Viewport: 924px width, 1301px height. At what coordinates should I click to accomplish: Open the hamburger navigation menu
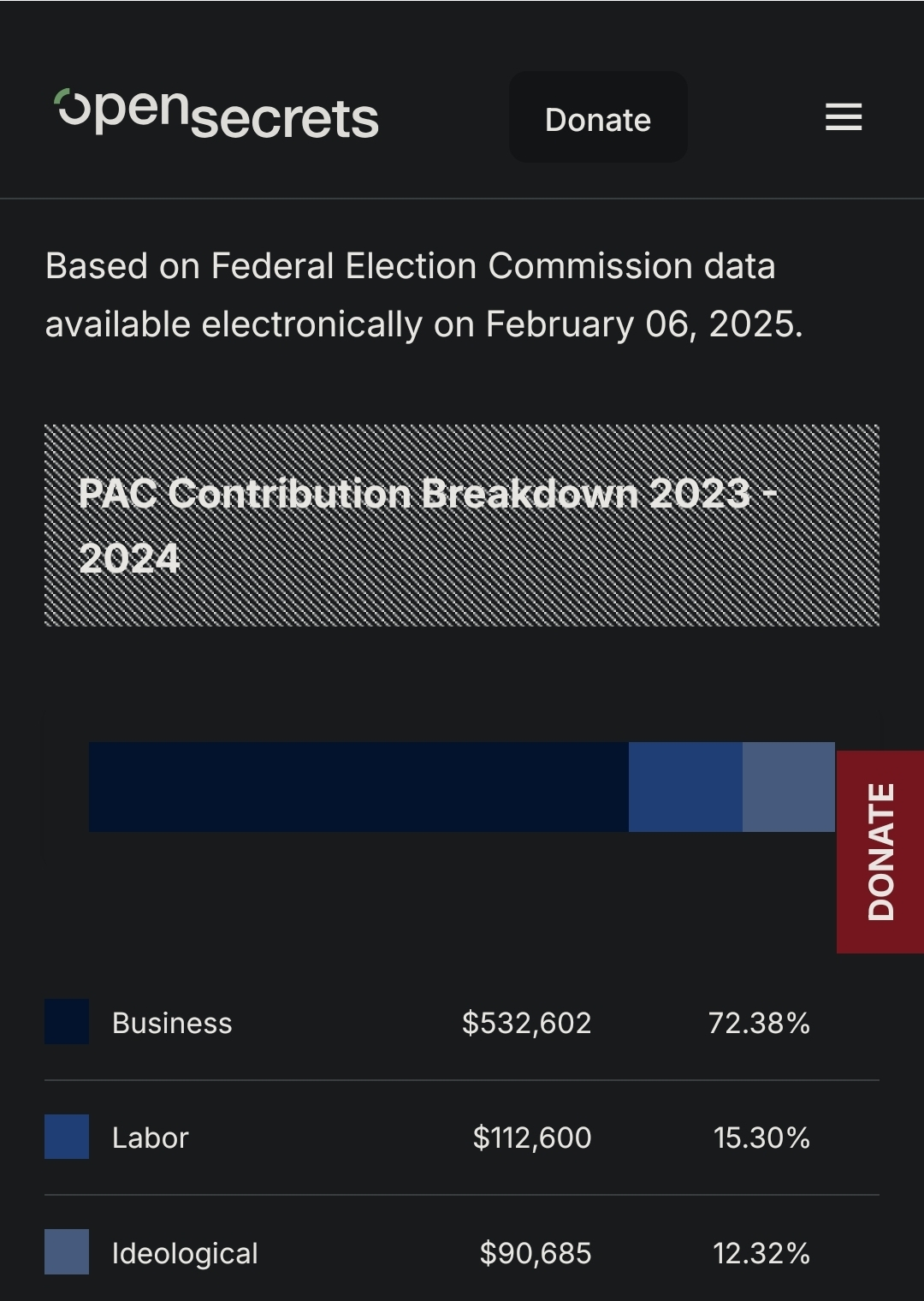click(843, 117)
